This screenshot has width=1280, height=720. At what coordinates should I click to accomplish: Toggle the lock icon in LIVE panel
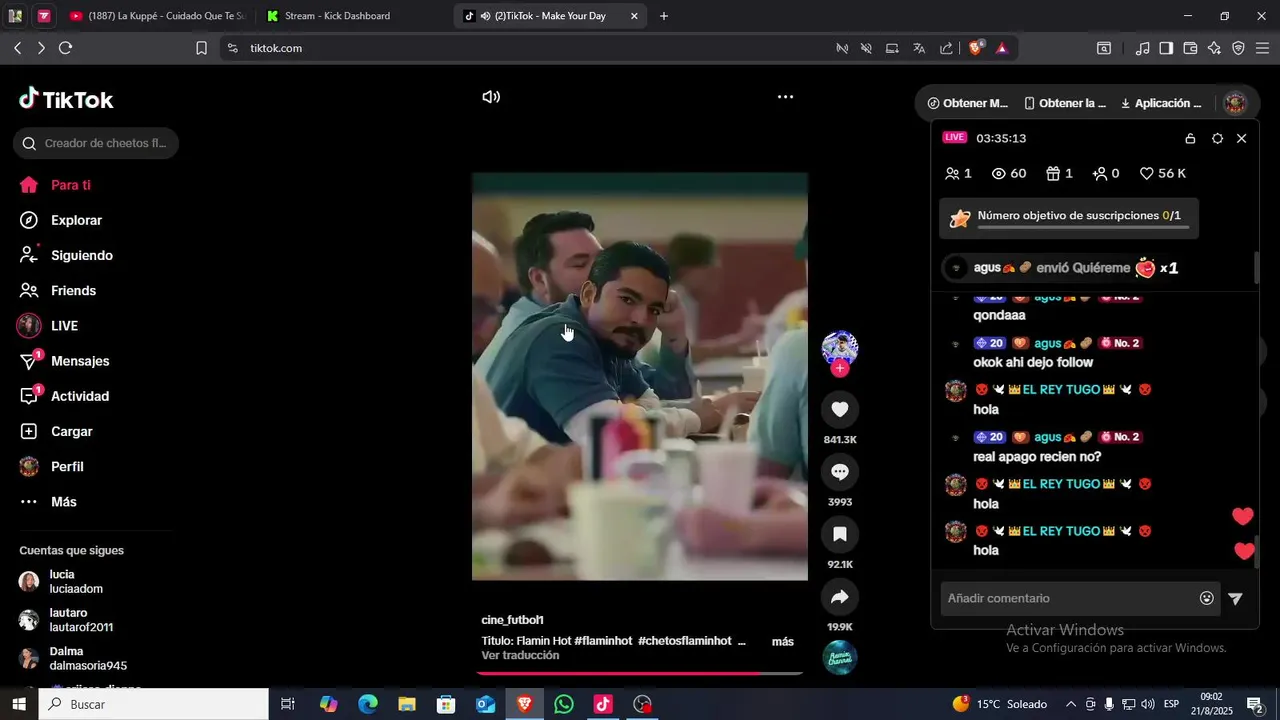coord(1190,139)
